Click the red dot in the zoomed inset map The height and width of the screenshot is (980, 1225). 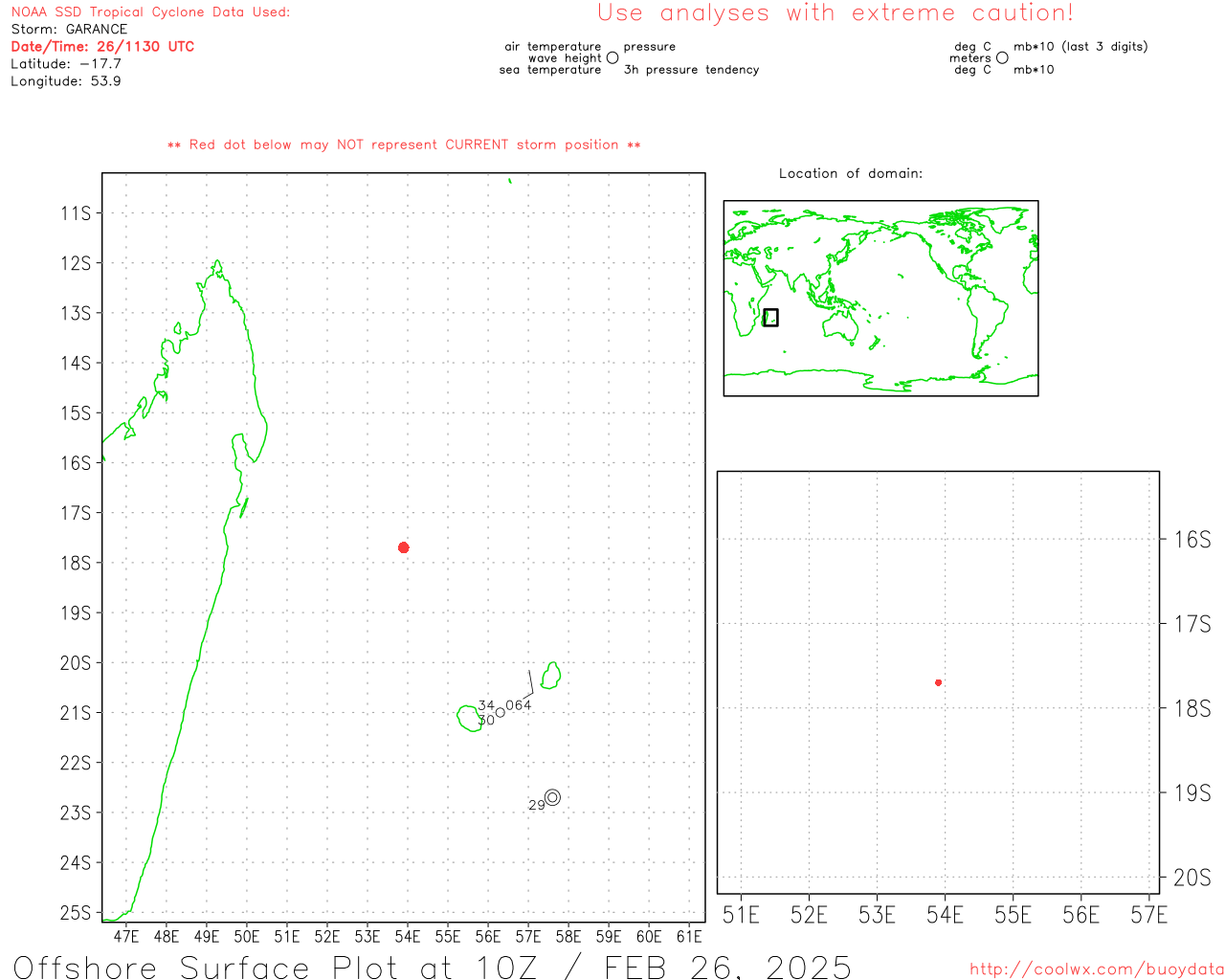[x=939, y=682]
